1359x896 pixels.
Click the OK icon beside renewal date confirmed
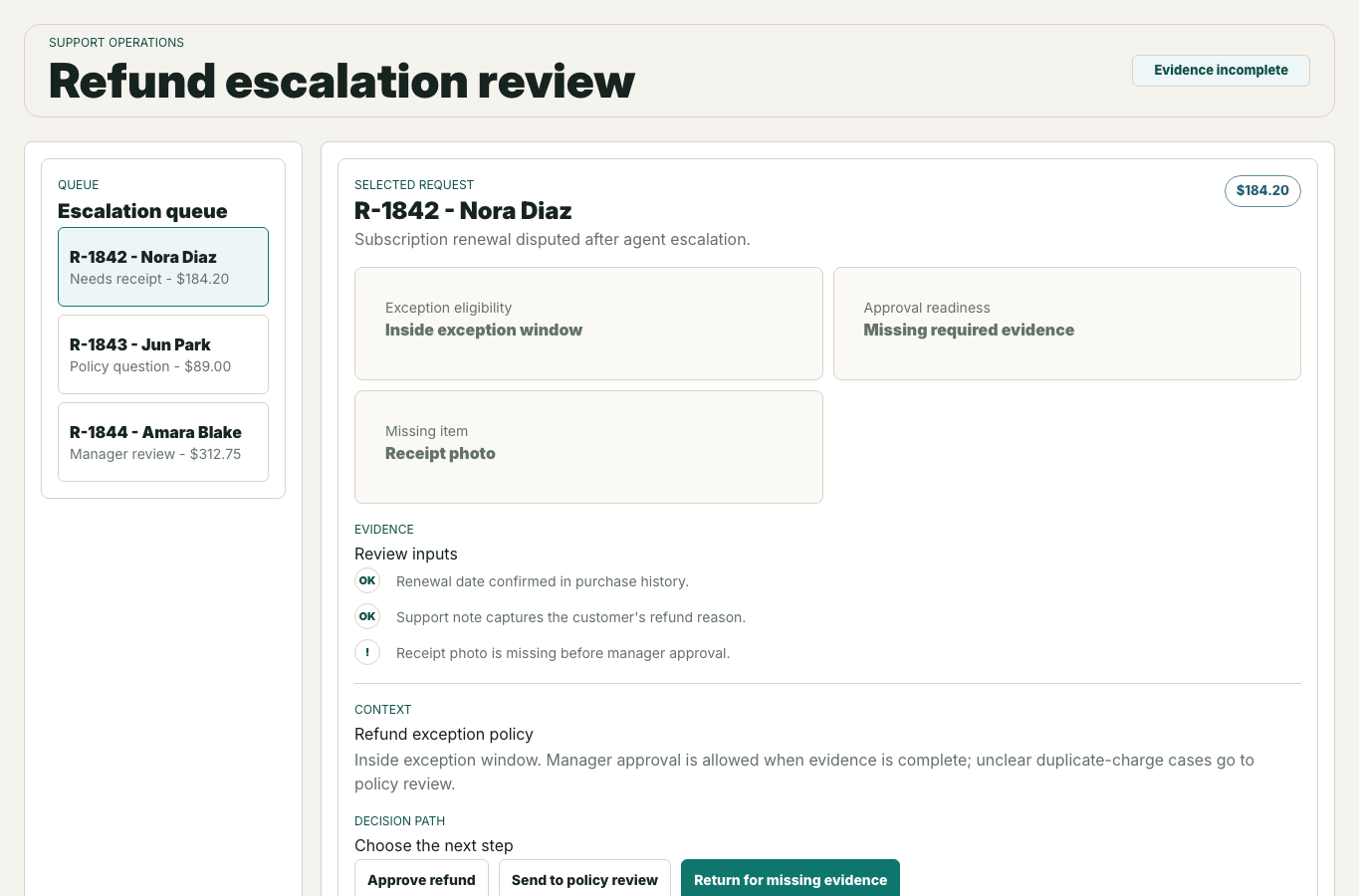pyautogui.click(x=367, y=580)
